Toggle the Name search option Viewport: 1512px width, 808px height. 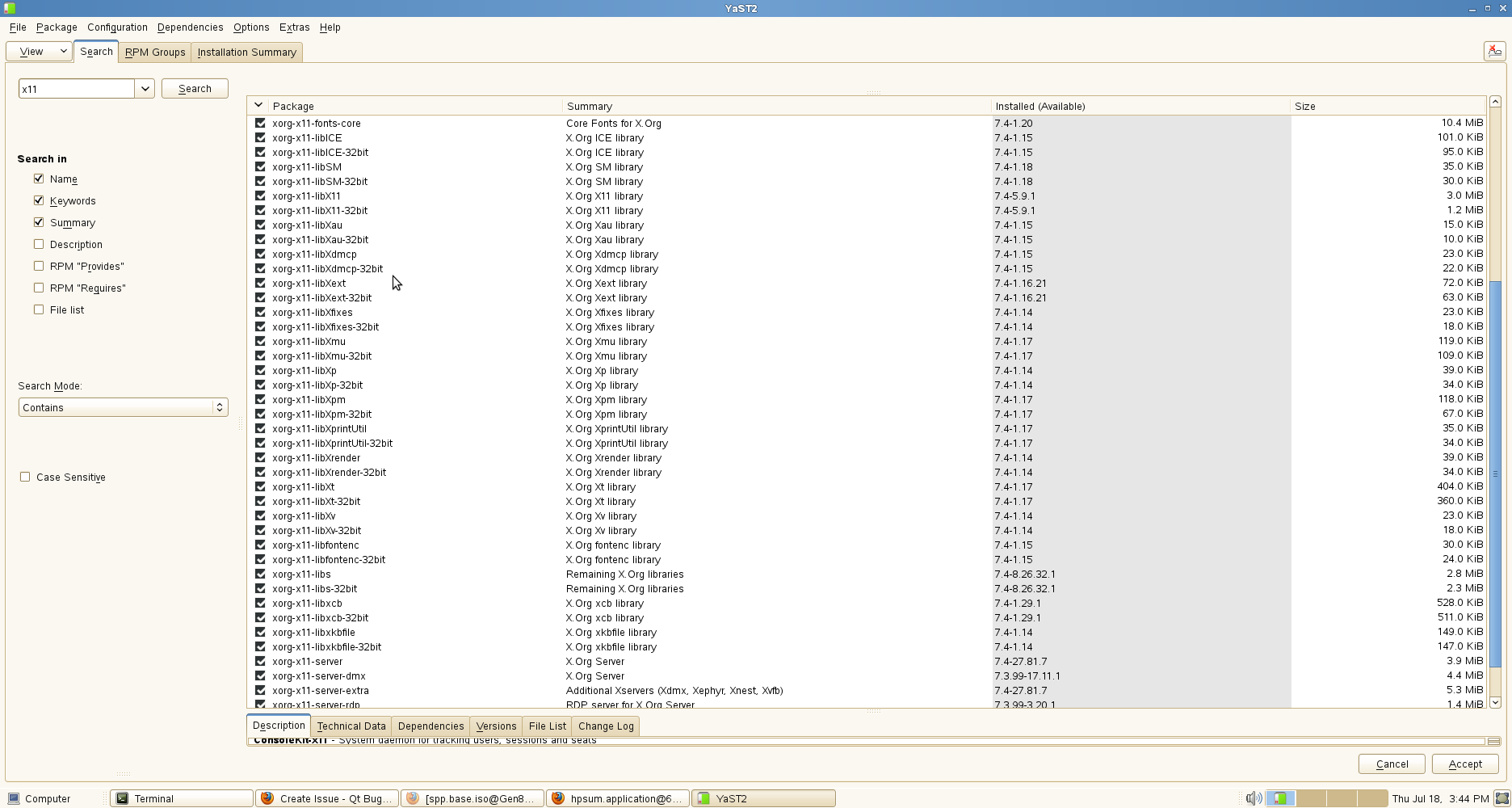39,179
